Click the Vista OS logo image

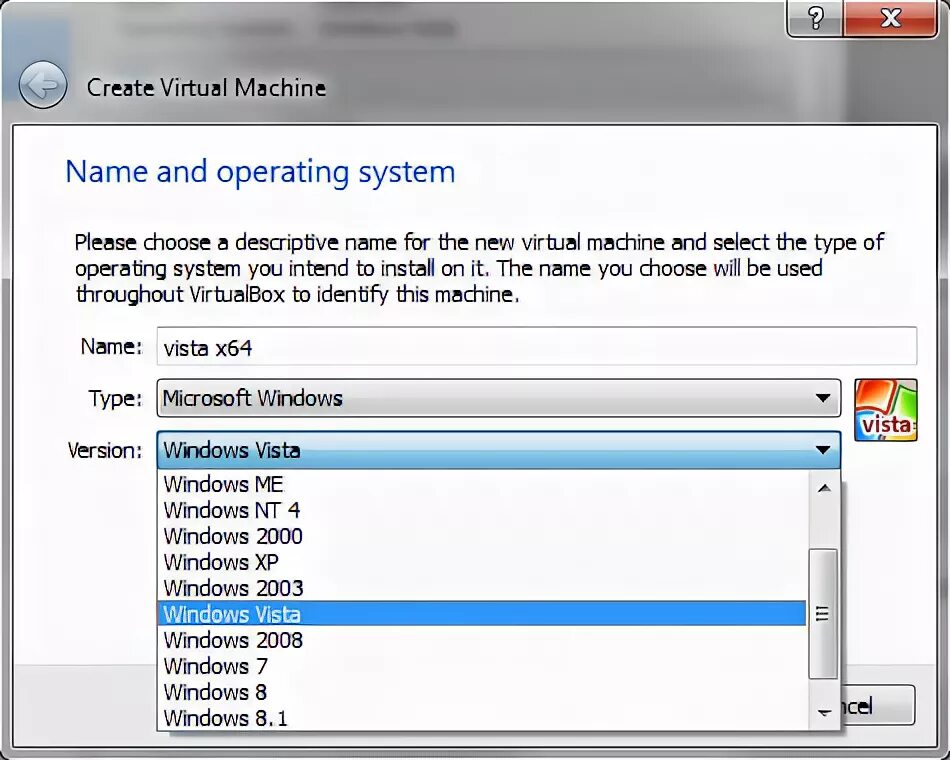pyautogui.click(x=886, y=410)
